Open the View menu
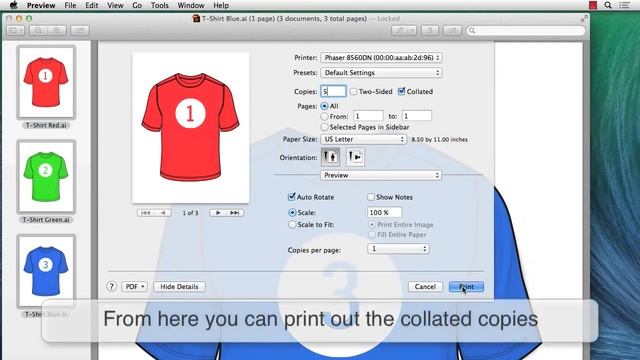Image resolution: width=640 pixels, height=360 pixels. [x=115, y=5]
